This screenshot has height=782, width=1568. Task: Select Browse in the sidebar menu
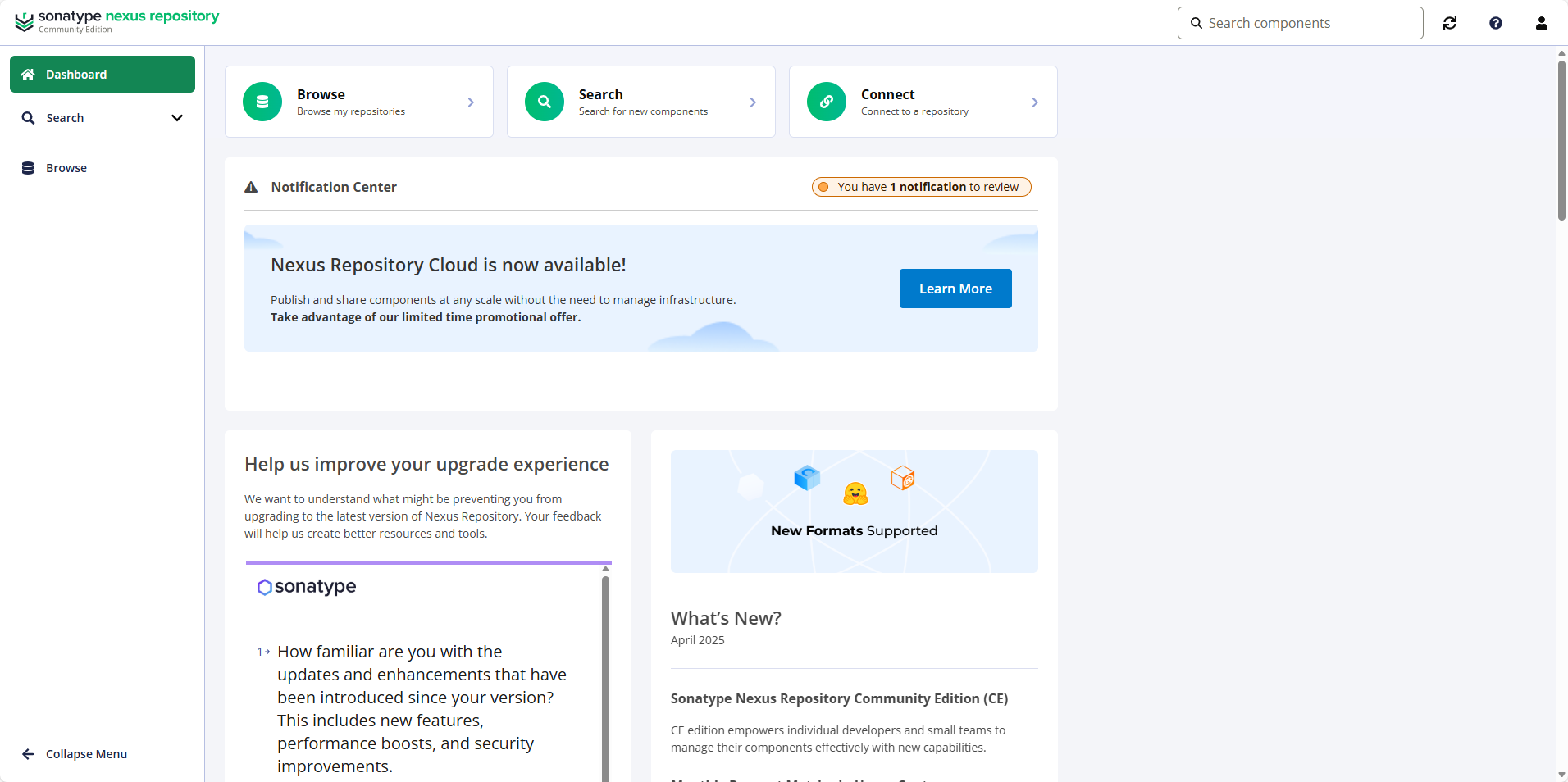click(66, 168)
